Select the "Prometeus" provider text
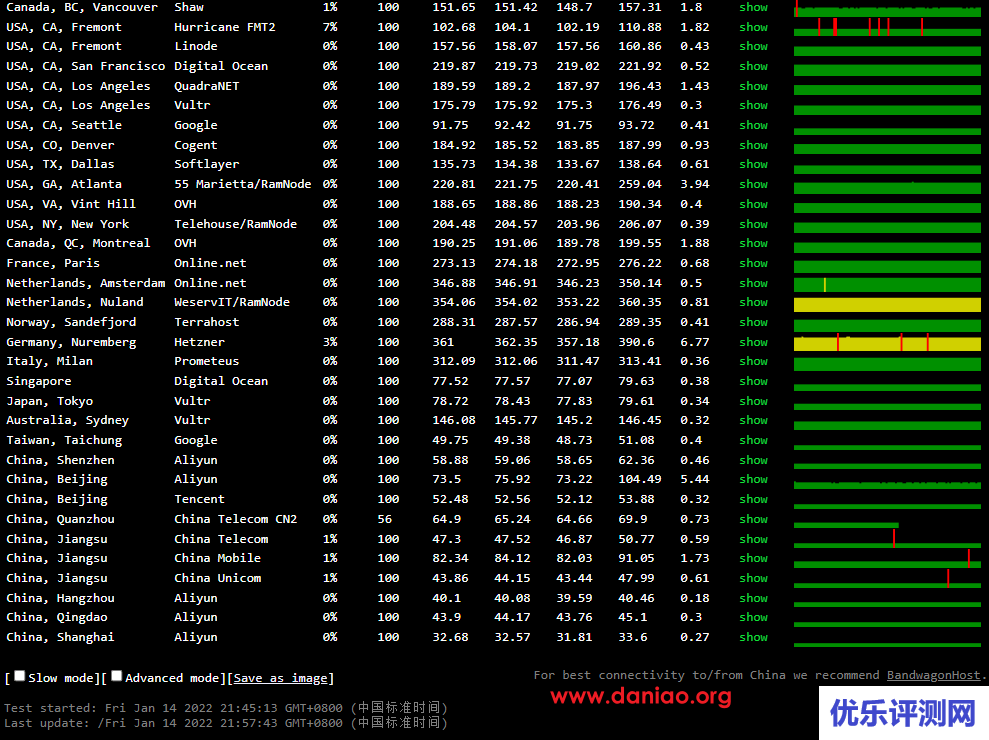Image resolution: width=989 pixels, height=740 pixels. pos(207,361)
